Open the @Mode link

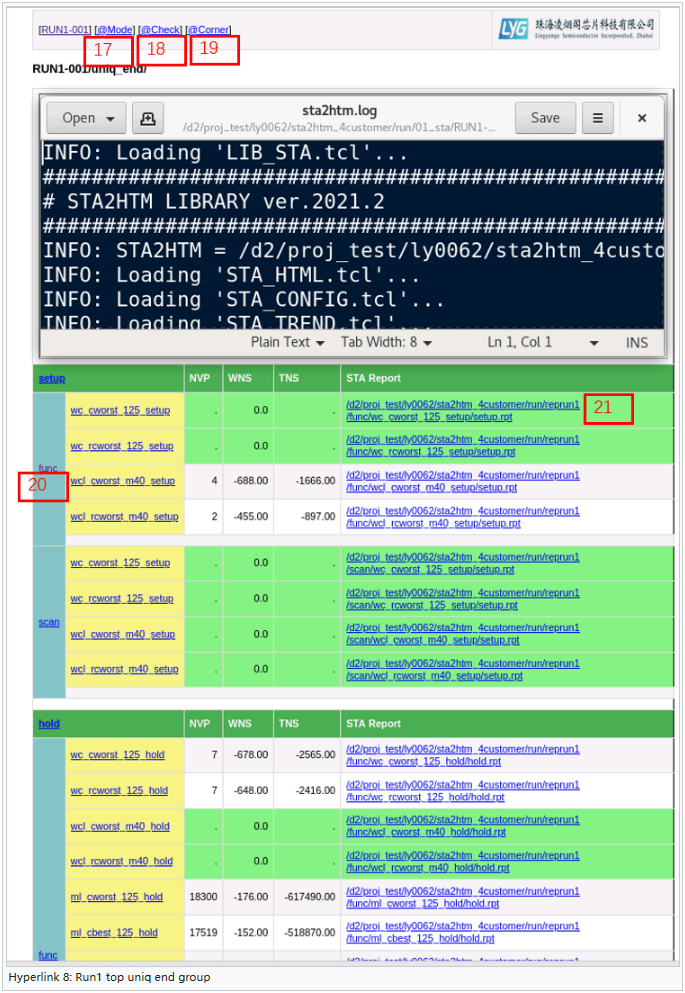click(x=114, y=30)
